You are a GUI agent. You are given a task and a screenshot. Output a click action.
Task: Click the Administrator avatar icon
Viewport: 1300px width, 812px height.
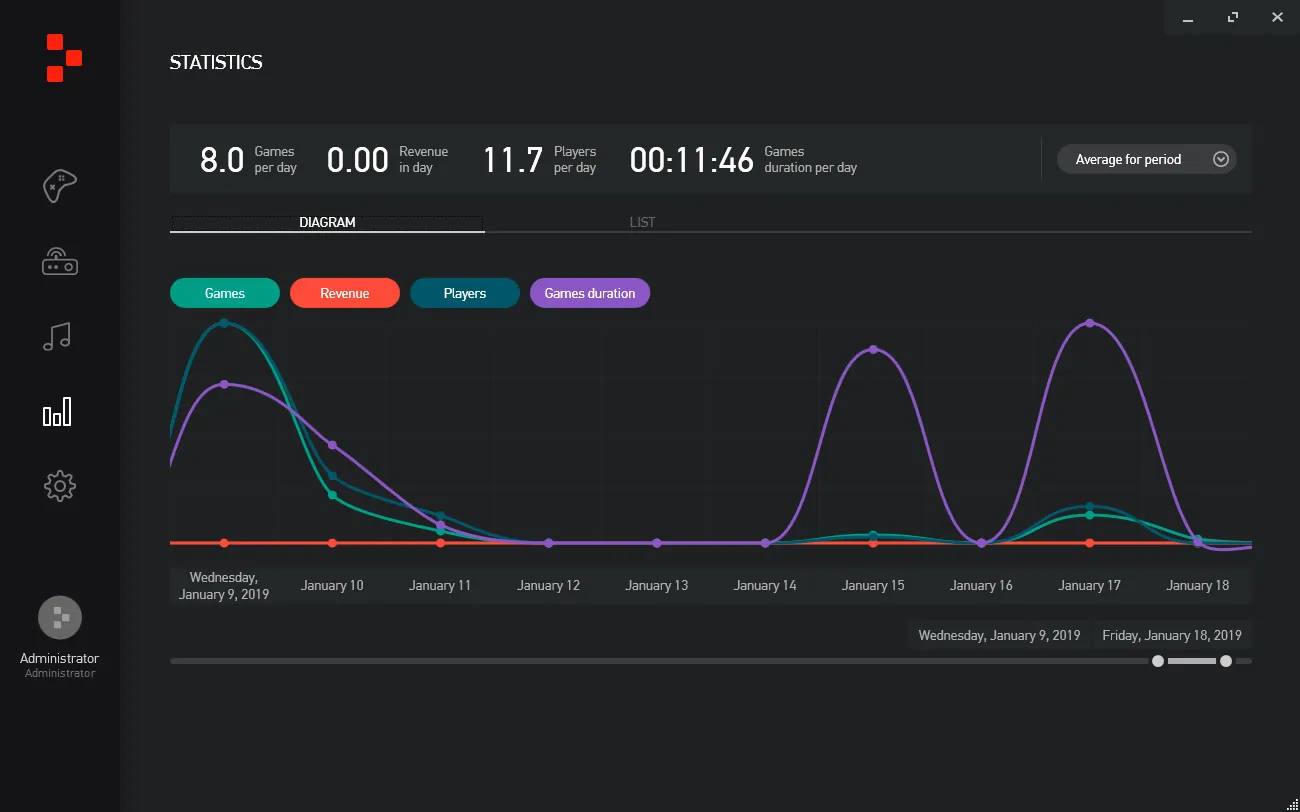pos(59,617)
